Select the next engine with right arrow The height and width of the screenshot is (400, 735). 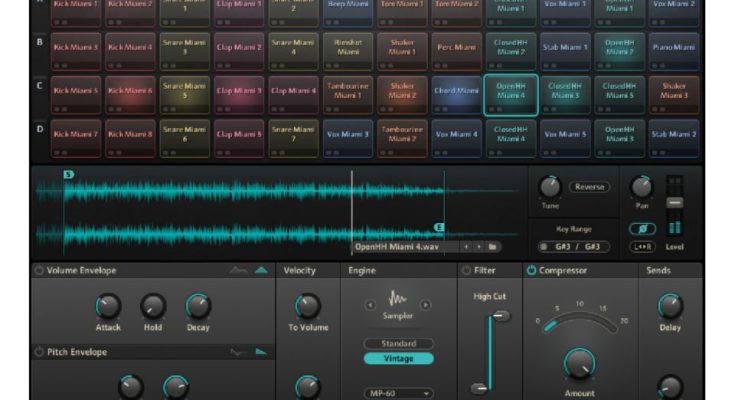pos(426,304)
